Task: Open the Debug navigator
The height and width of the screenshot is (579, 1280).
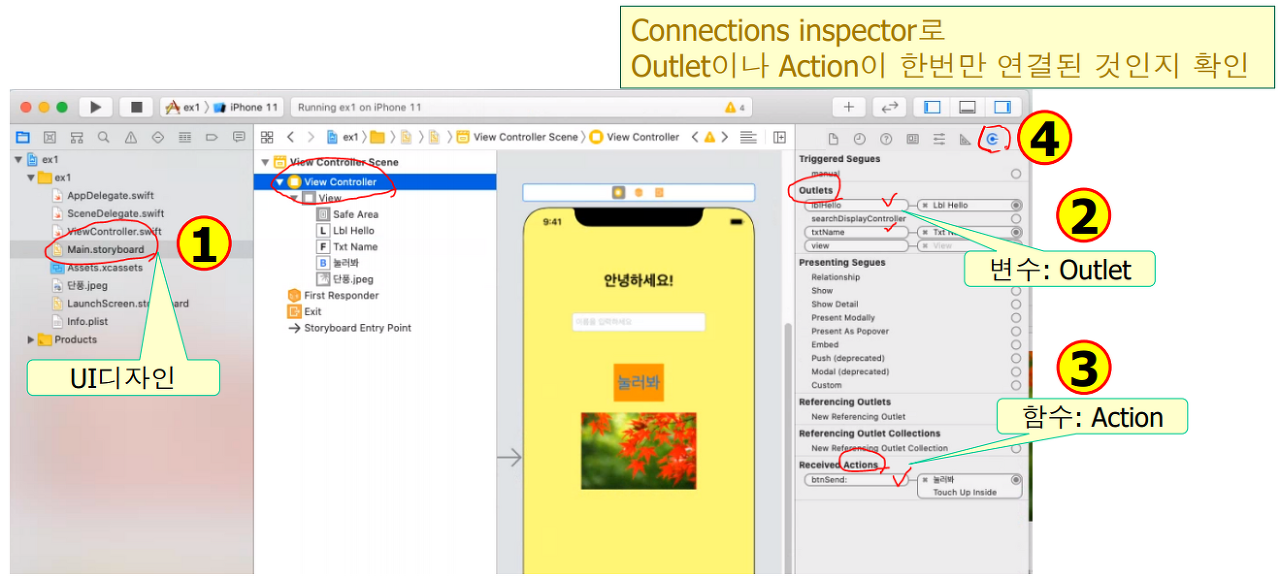Action: 185,137
